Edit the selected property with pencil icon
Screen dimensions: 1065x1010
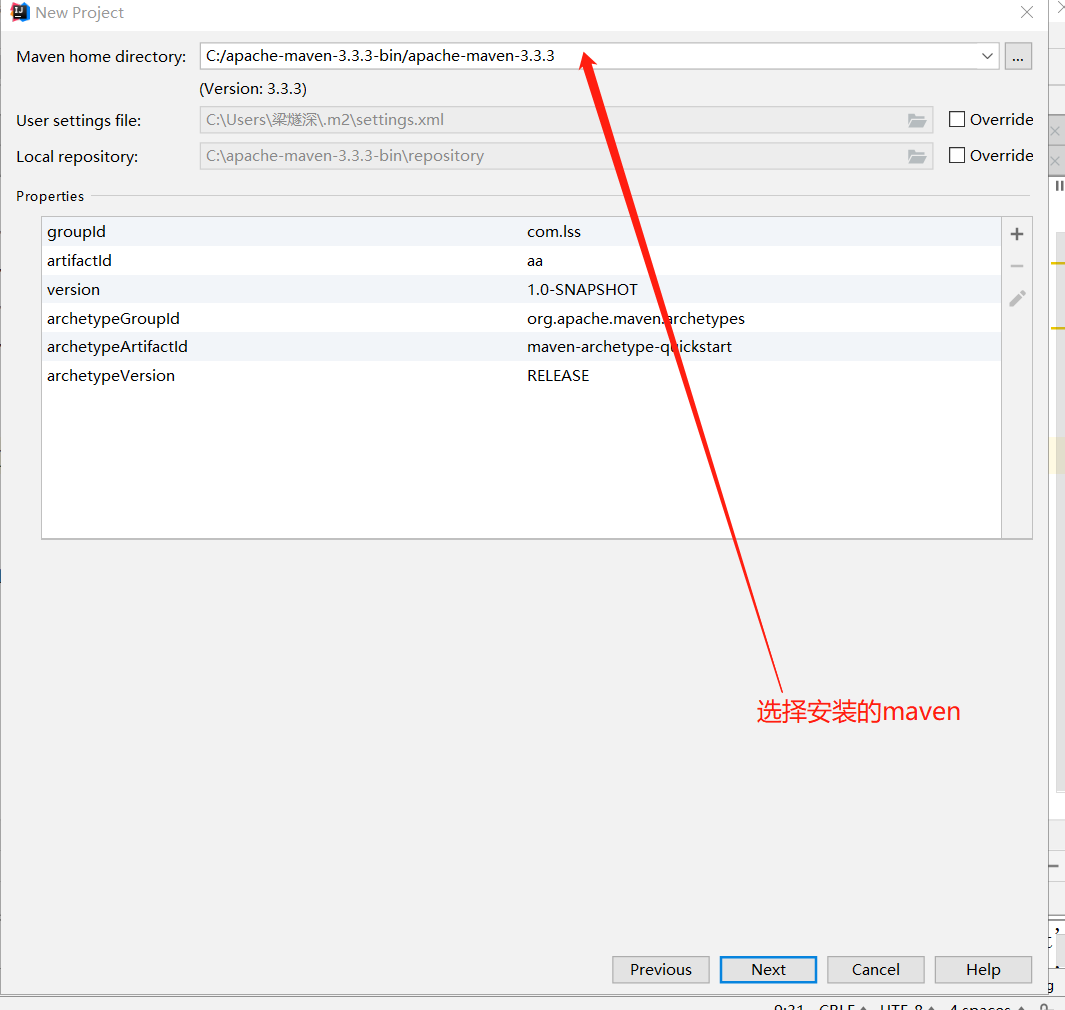coord(1017,298)
